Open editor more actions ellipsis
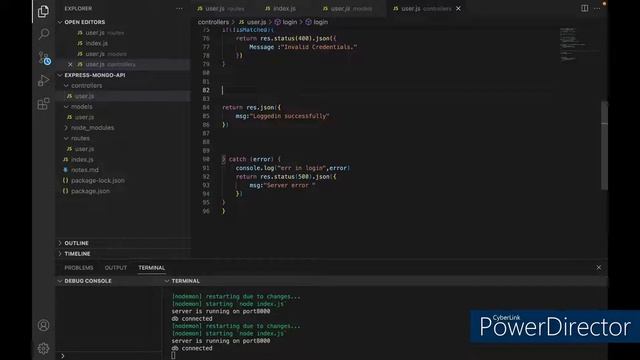Image resolution: width=640 pixels, height=360 pixels. (597, 8)
